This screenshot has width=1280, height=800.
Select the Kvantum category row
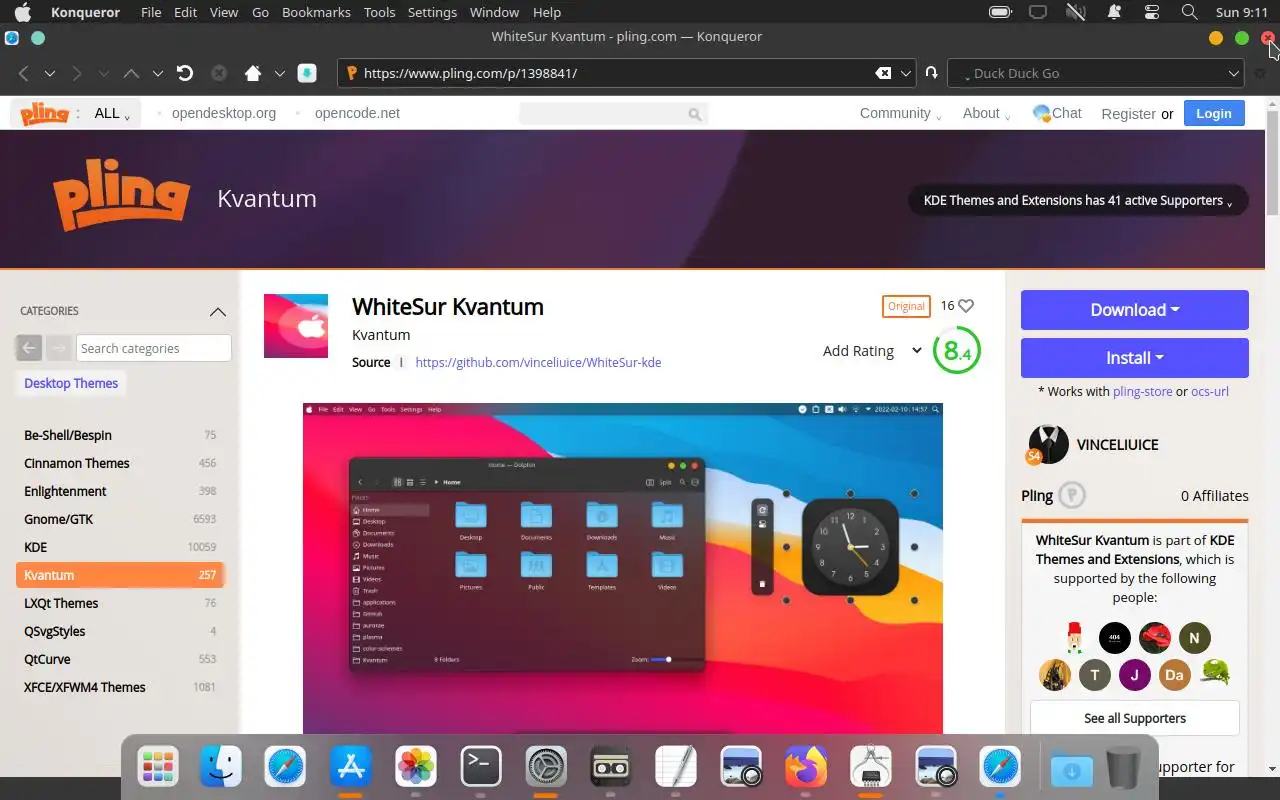point(120,575)
